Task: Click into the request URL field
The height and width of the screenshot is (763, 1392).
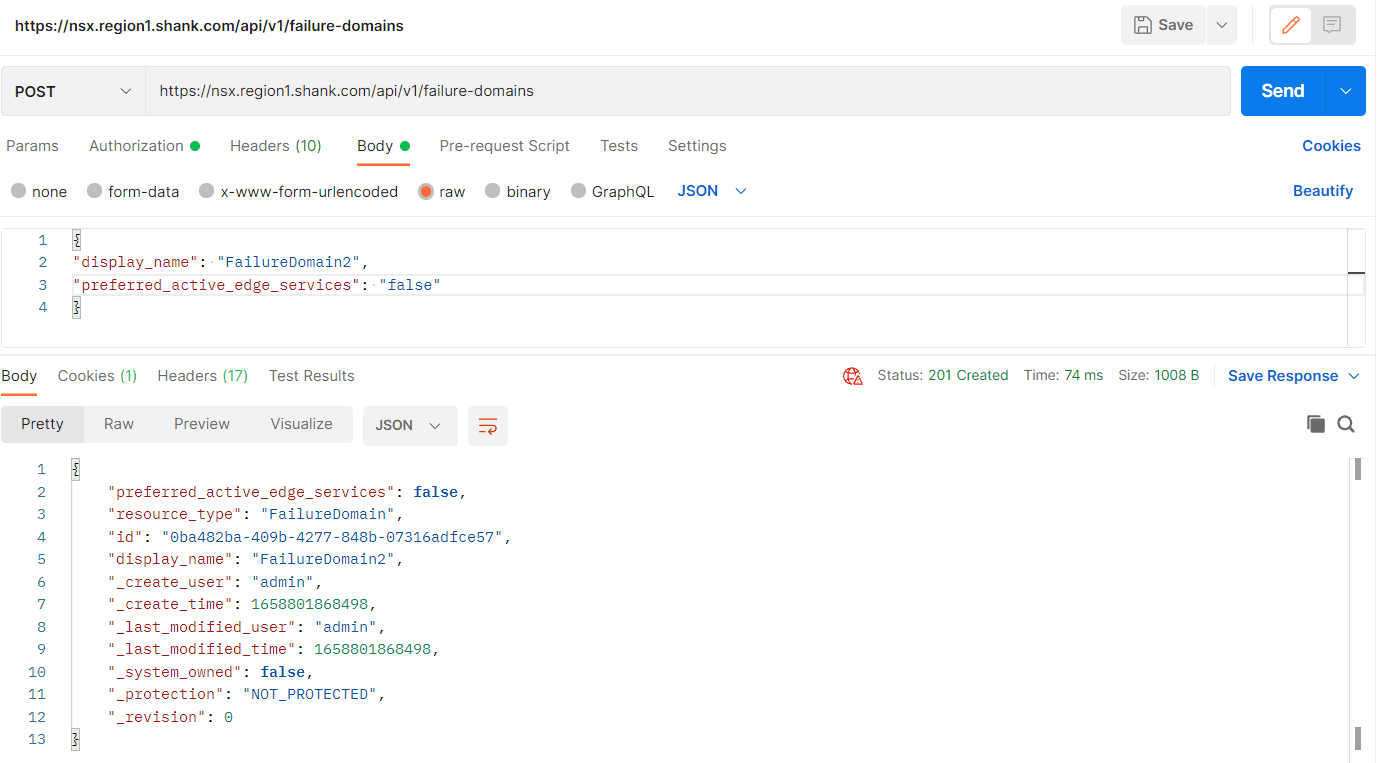Action: [x=688, y=91]
